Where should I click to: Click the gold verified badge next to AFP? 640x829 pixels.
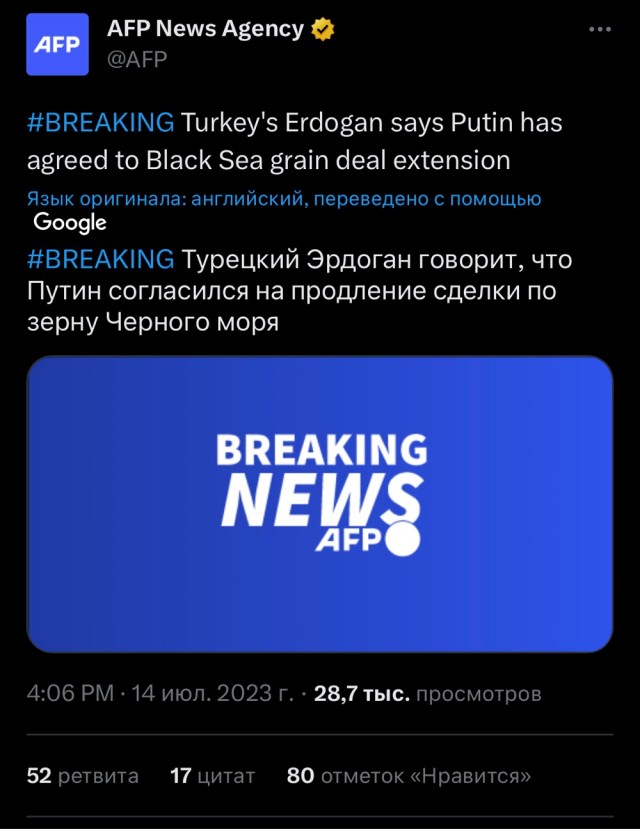[x=321, y=29]
